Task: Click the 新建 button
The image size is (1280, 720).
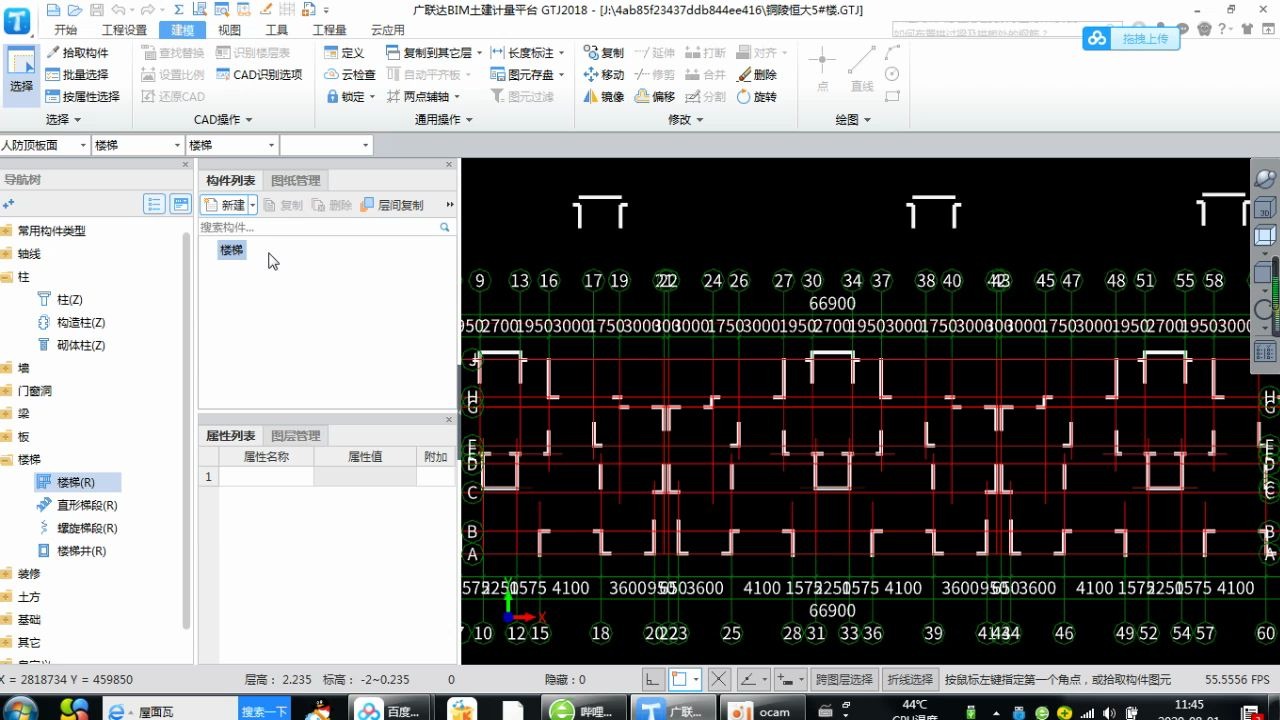Action: click(x=225, y=205)
